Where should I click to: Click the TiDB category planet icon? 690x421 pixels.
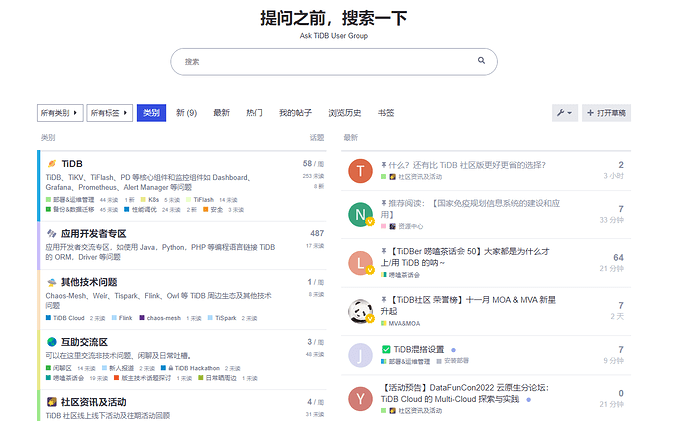click(51, 164)
